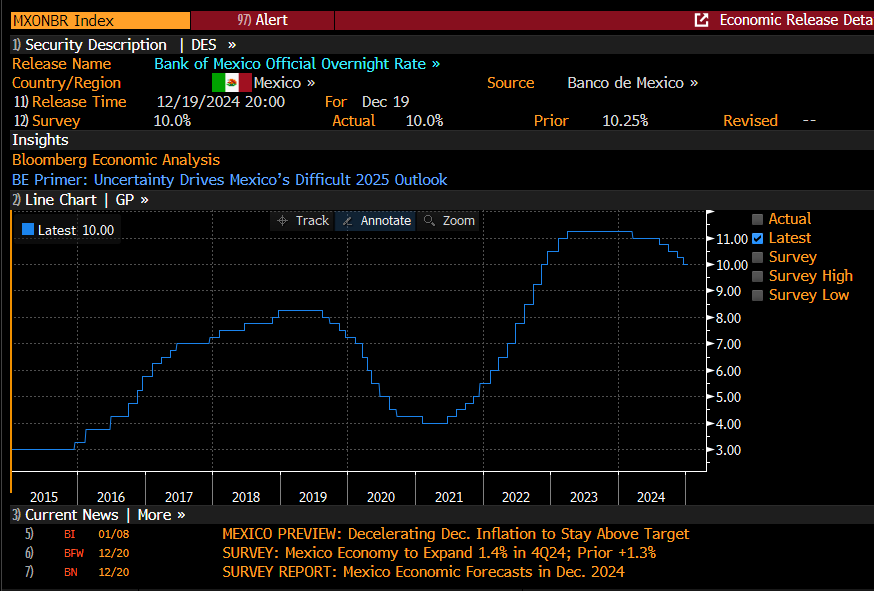The image size is (874, 591).
Task: Open the Banco de Mexico source link
Action: click(633, 83)
